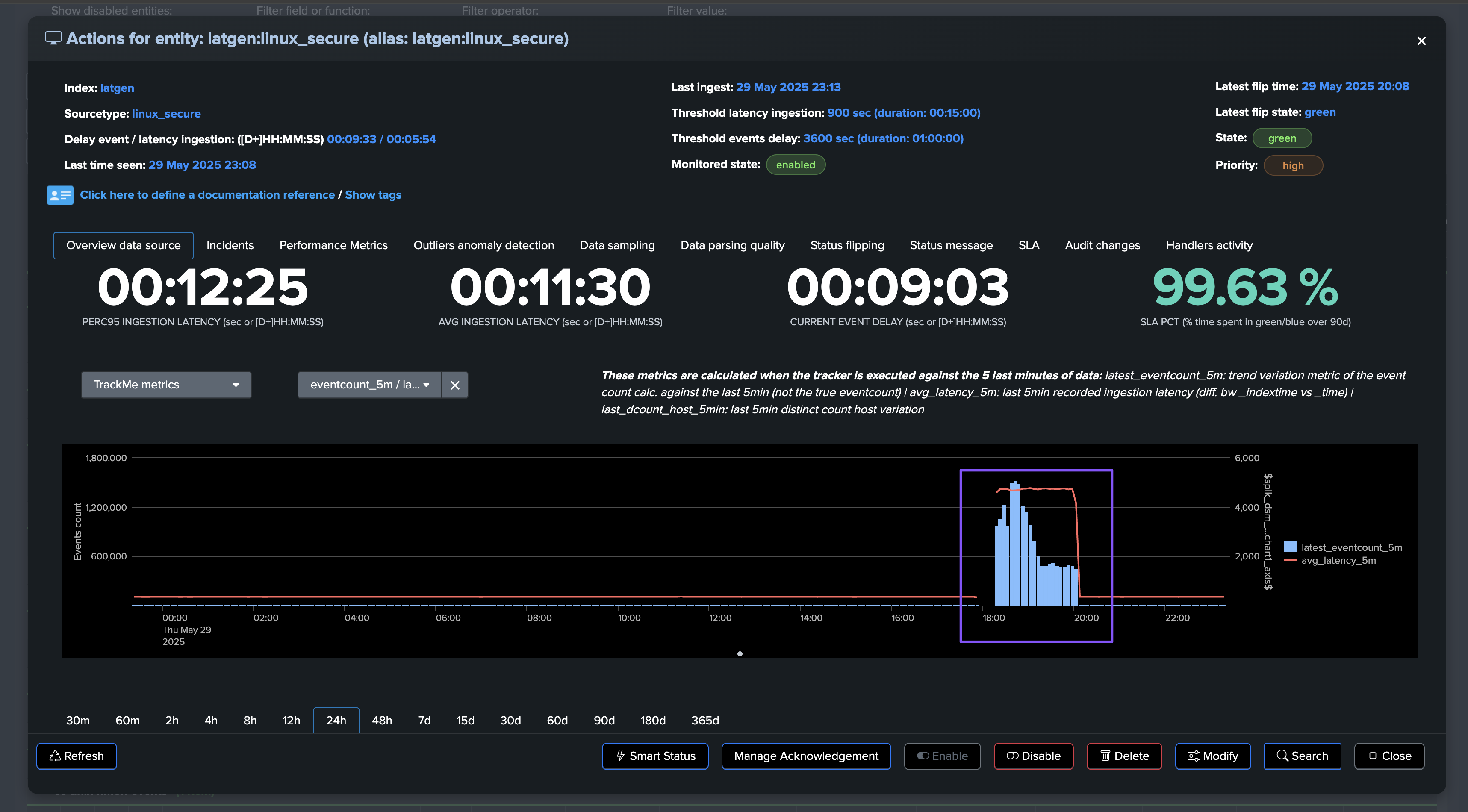Click the documentation reference card icon
This screenshot has height=812, width=1468.
click(60, 195)
